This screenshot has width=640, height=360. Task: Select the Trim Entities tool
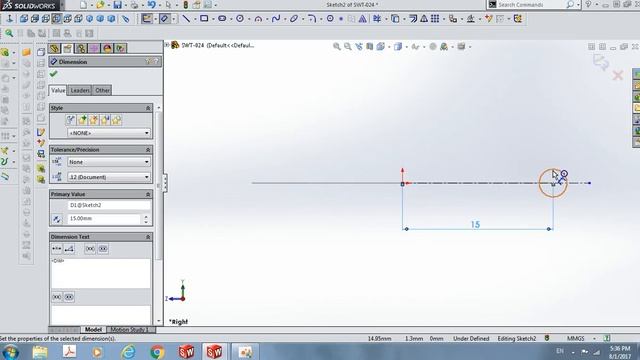pyautogui.click(x=377, y=19)
